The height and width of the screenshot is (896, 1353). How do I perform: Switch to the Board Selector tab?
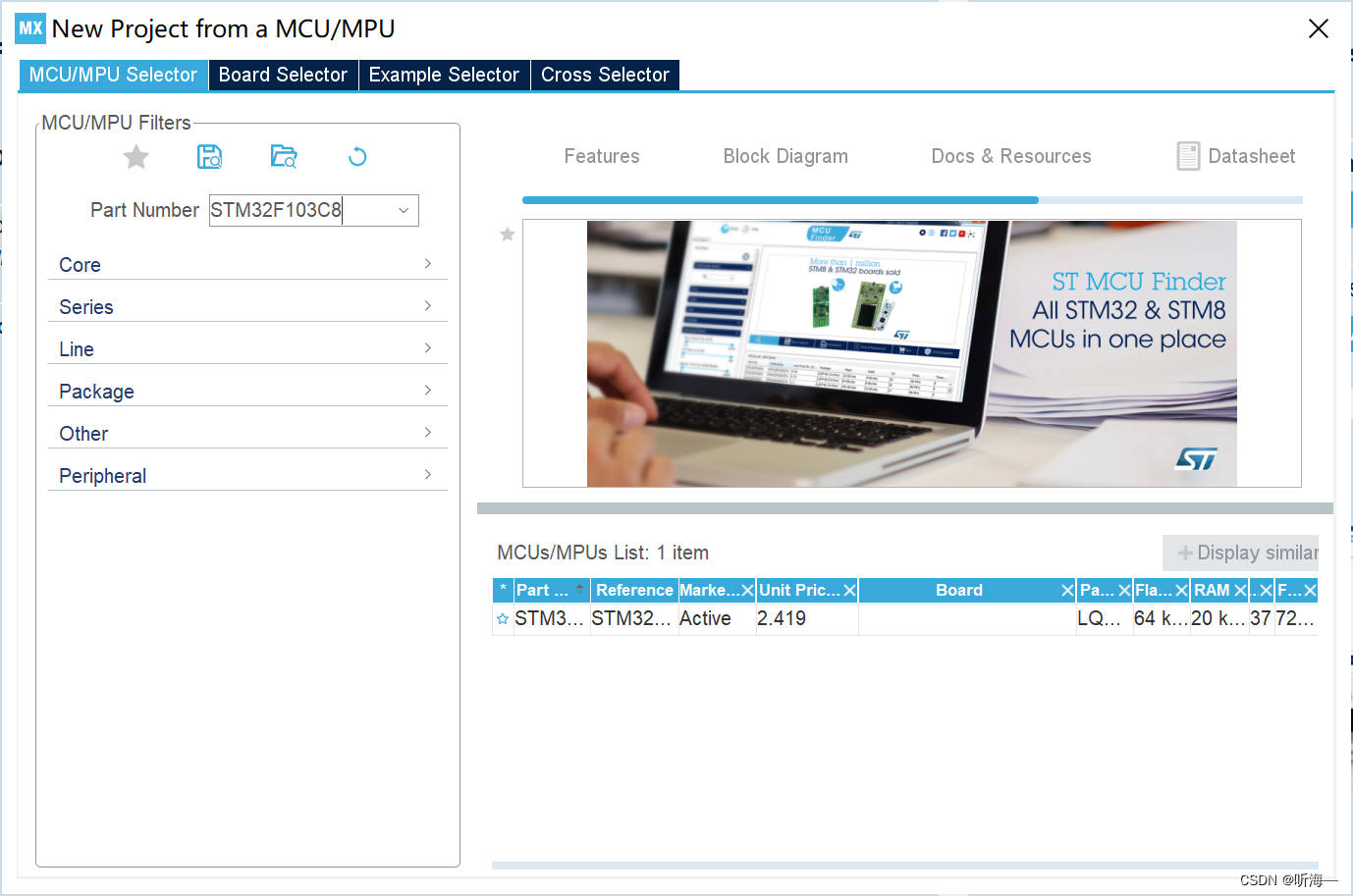point(283,75)
